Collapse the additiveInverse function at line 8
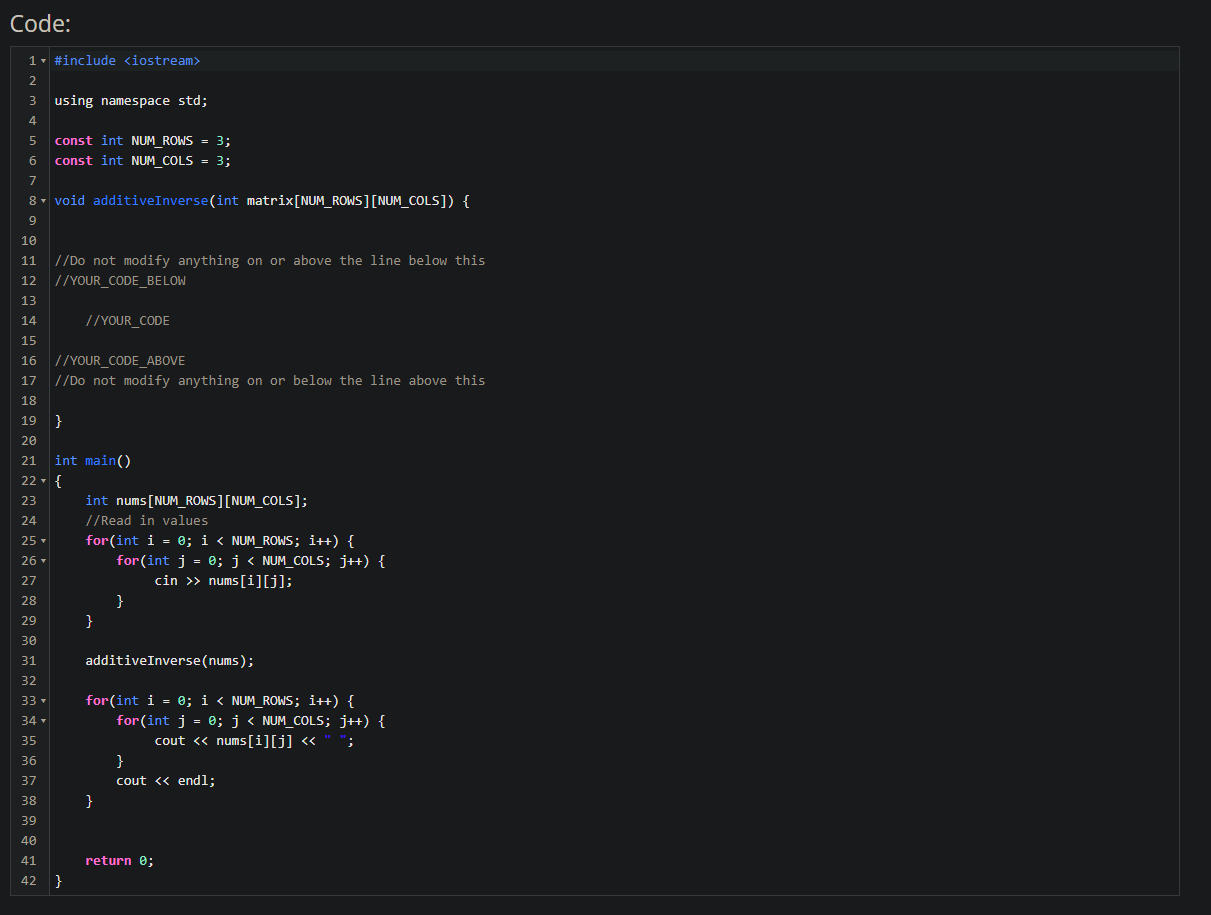The image size is (1211, 915). tap(42, 200)
